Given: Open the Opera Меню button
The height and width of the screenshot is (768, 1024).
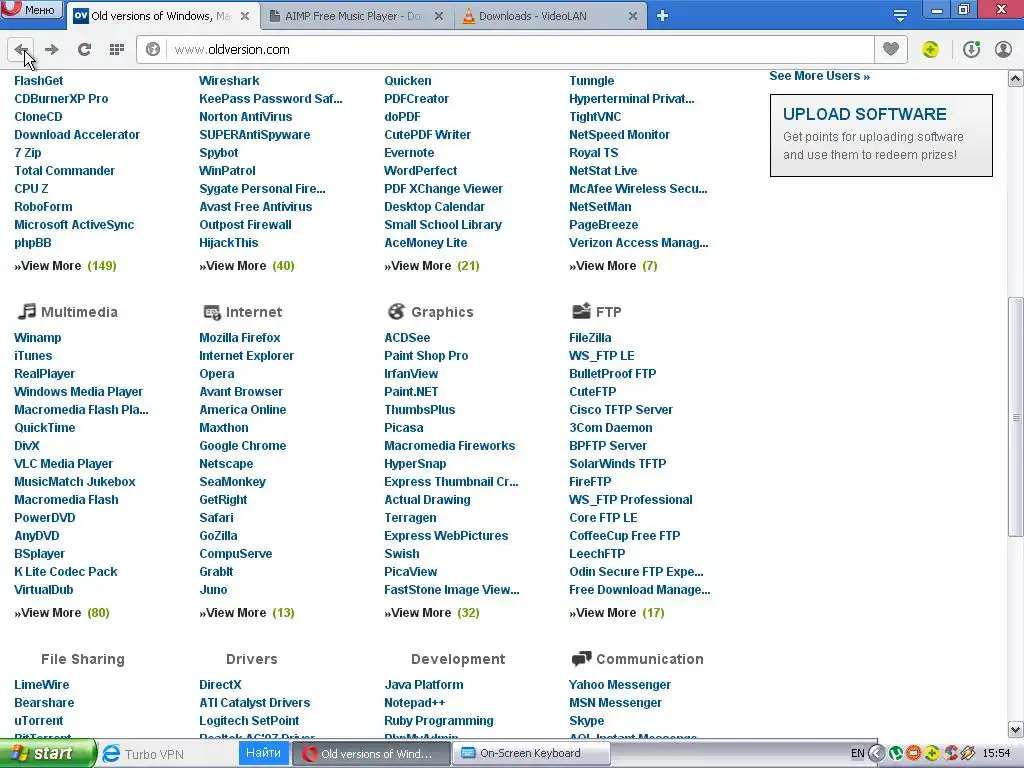Looking at the screenshot, I should click(x=31, y=9).
